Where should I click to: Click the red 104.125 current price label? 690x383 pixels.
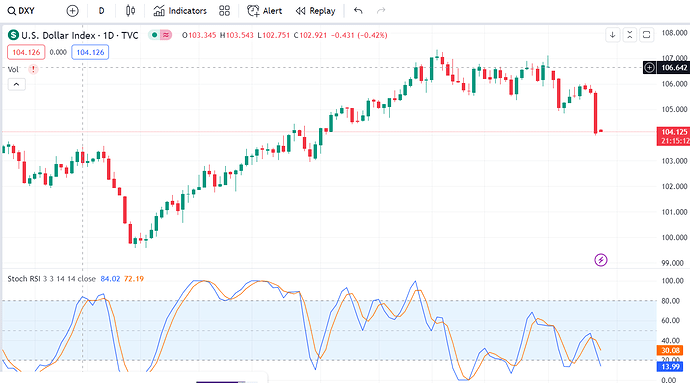tap(673, 136)
